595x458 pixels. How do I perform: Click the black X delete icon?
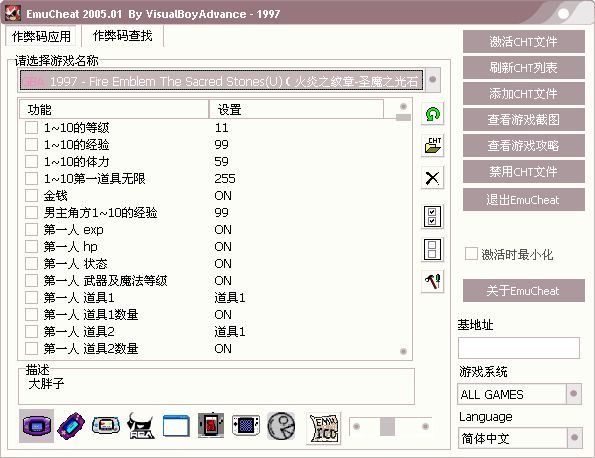[x=432, y=178]
